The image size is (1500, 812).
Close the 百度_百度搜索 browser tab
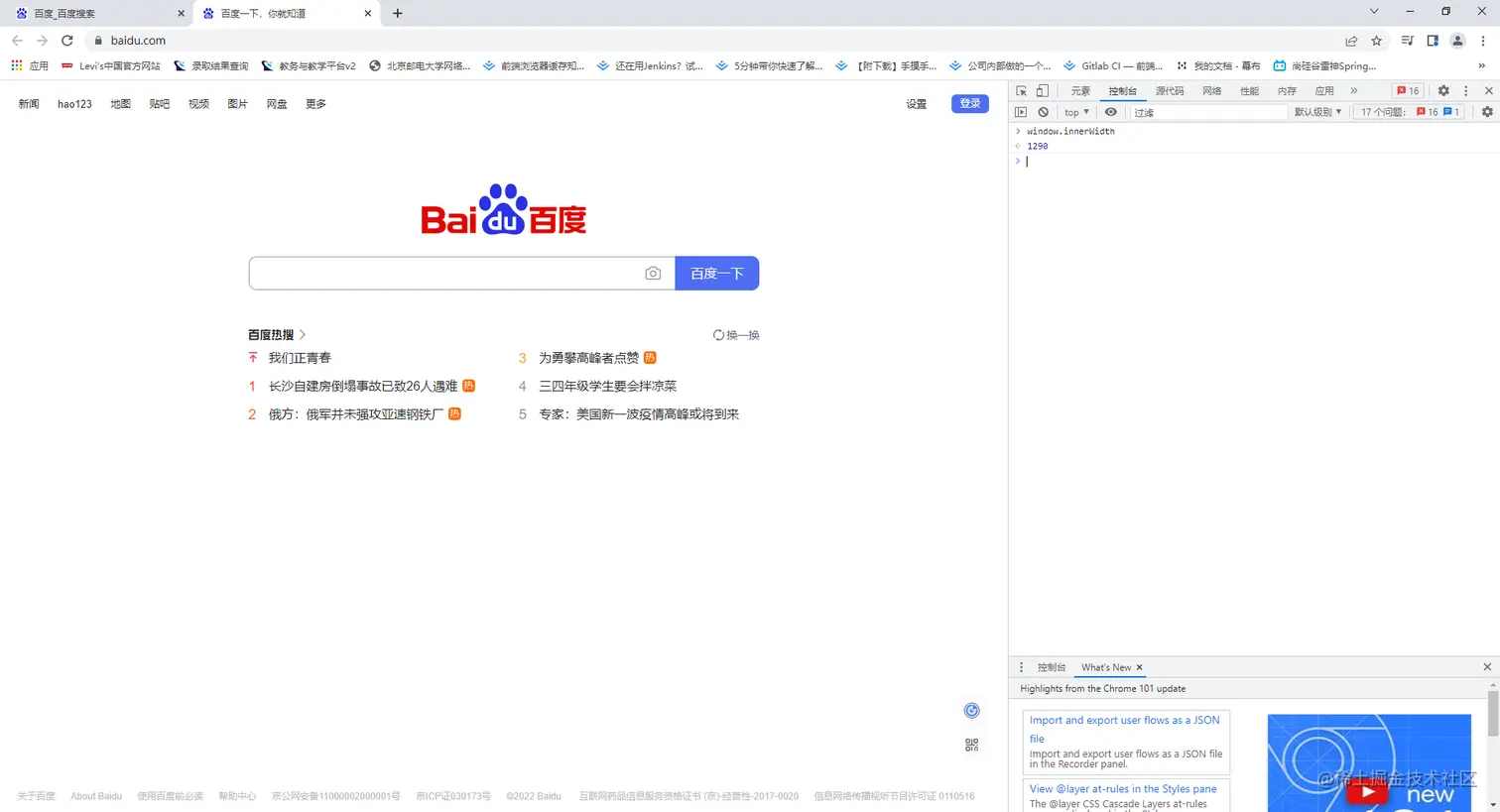[181, 14]
